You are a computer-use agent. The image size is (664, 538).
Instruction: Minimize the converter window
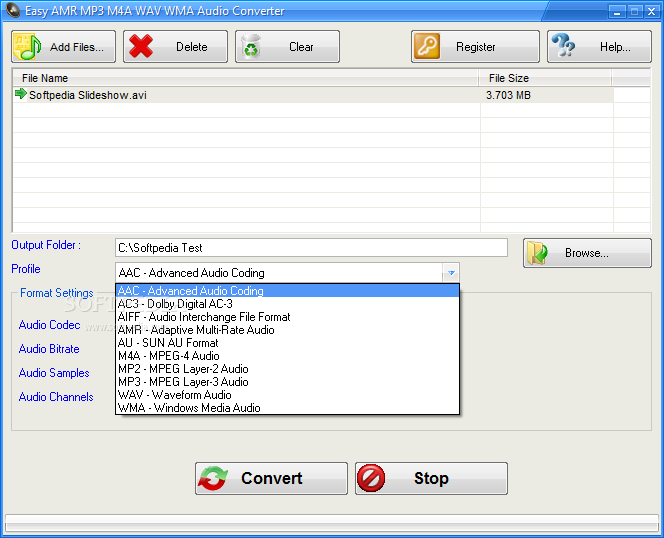coord(617,11)
